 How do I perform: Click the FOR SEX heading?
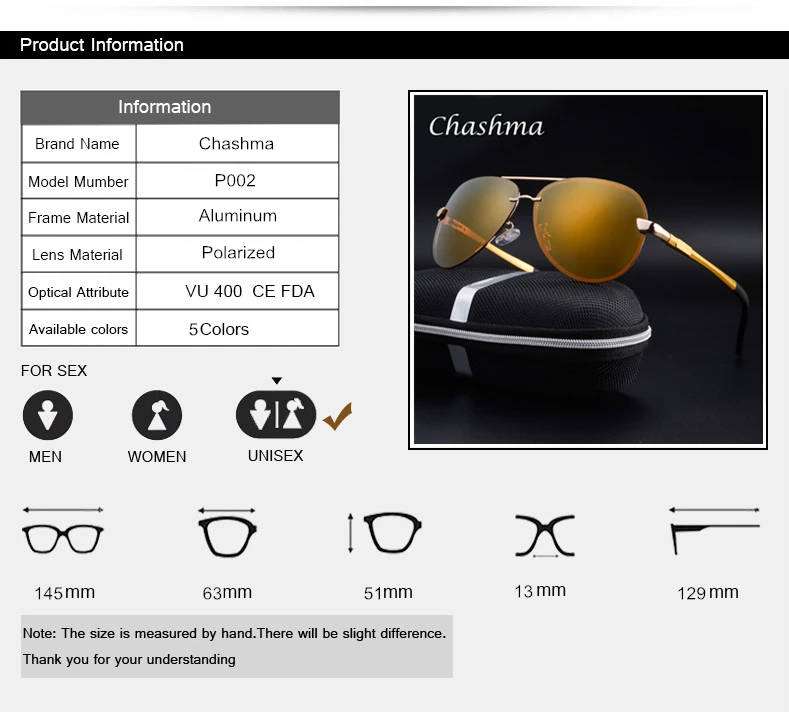[54, 371]
